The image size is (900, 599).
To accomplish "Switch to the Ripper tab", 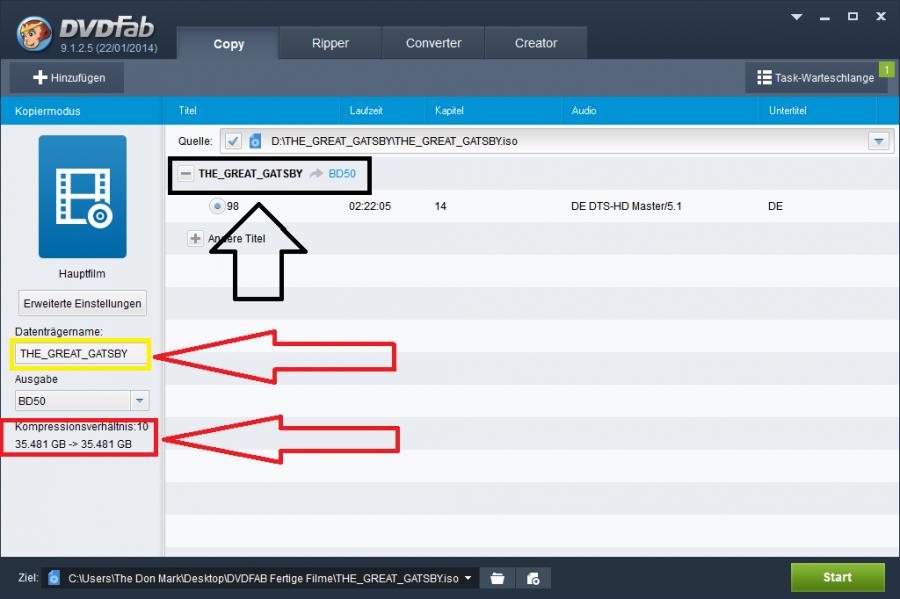I will (x=330, y=43).
